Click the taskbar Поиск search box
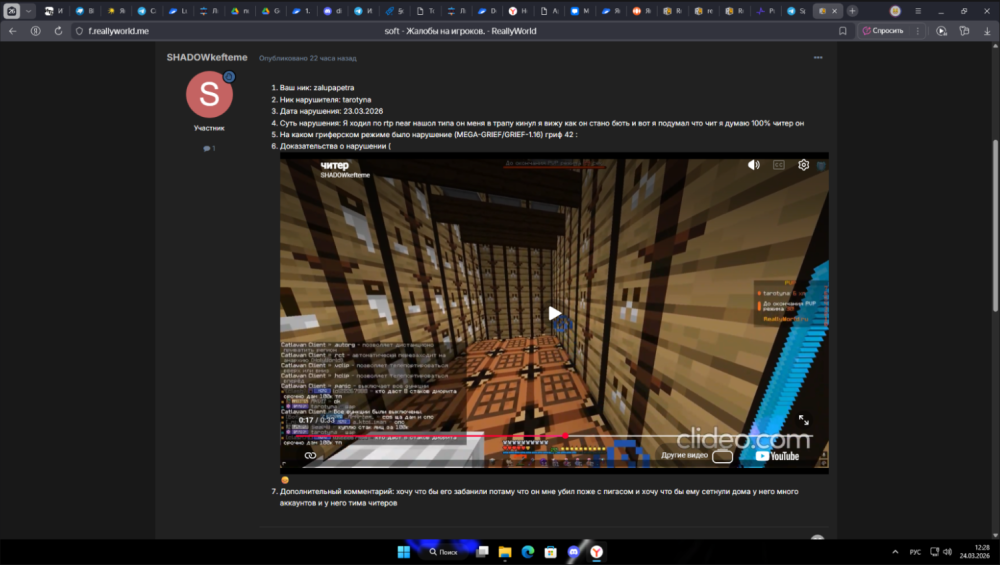1000x565 pixels. [x=444, y=552]
